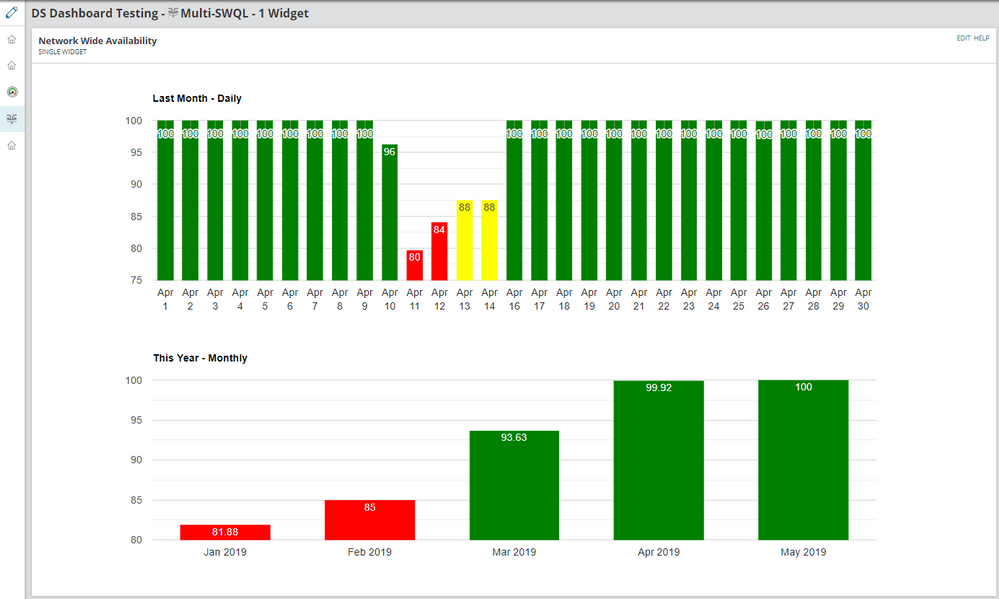
Task: Click the Apr 2019 bar showing 99.92
Action: click(658, 460)
